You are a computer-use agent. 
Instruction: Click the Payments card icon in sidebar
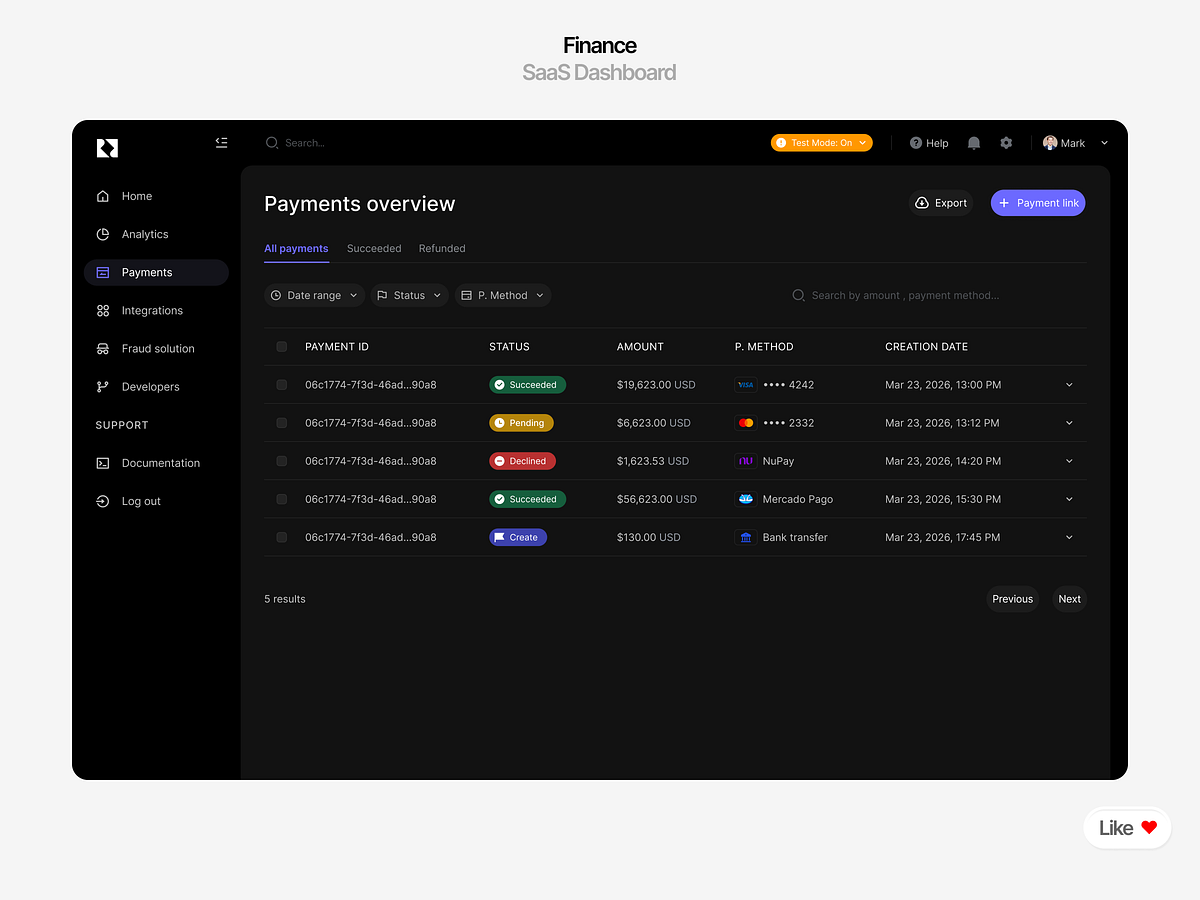point(103,272)
